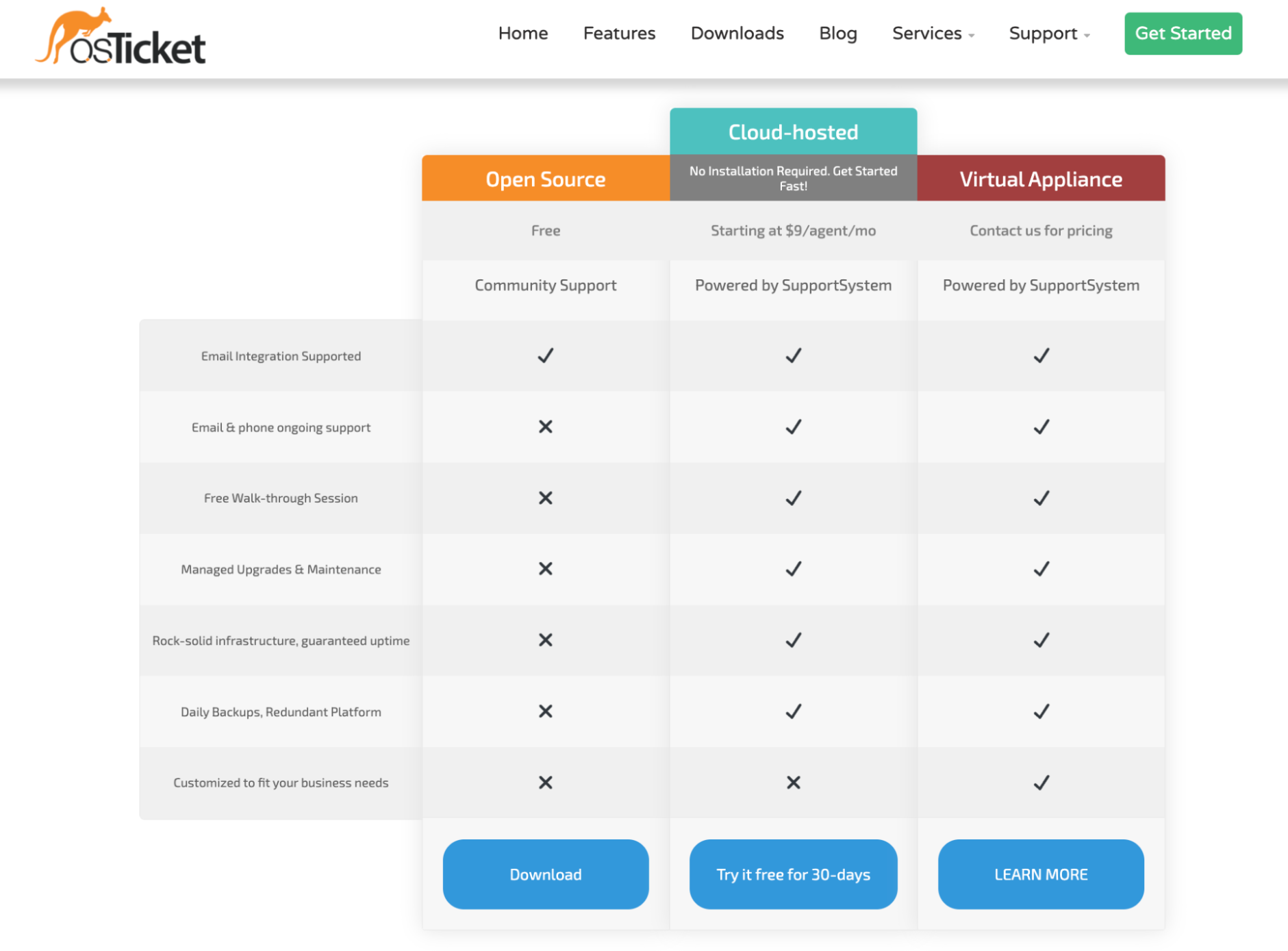Expand the Services dropdown menu
Screen dimensions: 1288x951
point(933,34)
